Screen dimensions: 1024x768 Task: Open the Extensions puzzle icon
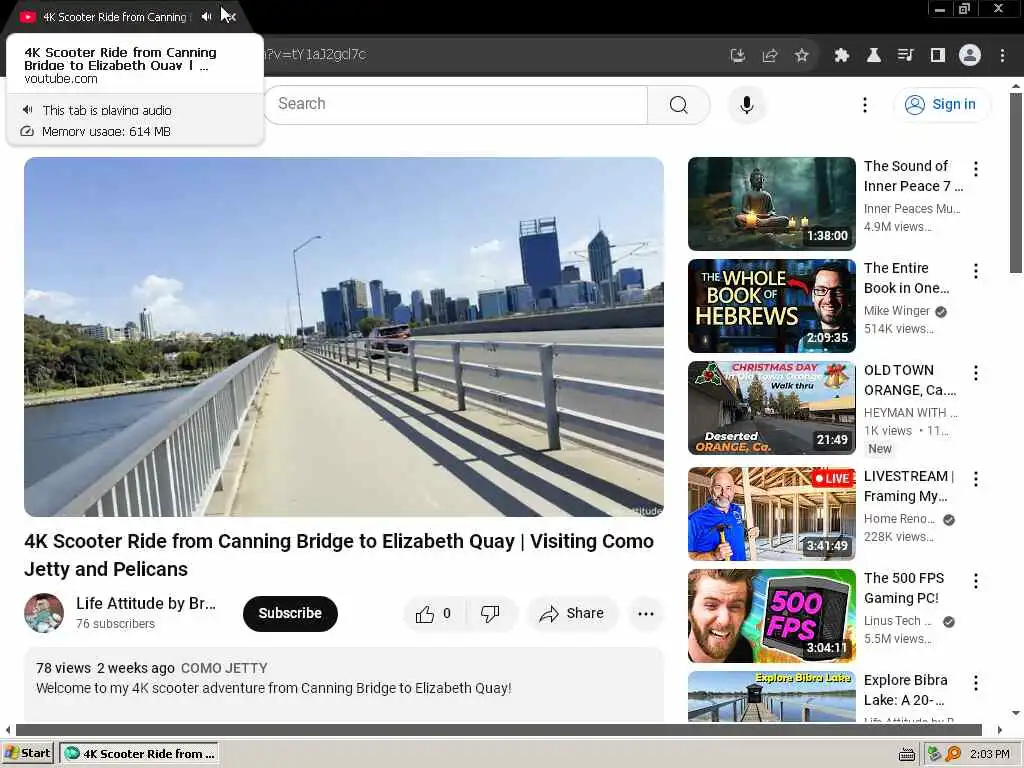[x=842, y=56]
